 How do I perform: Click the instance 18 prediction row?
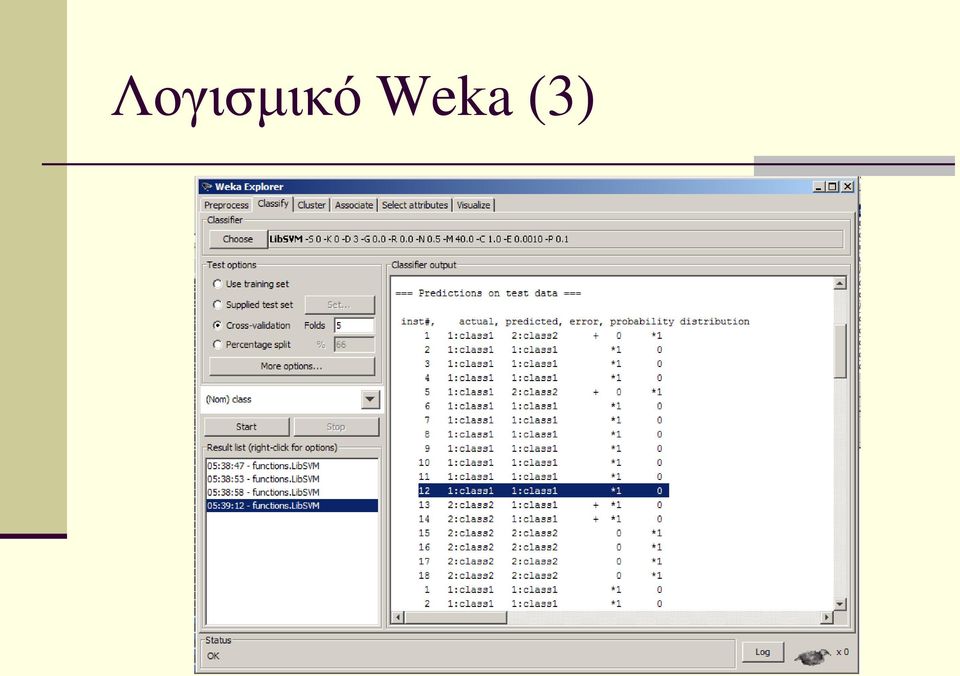click(541, 576)
